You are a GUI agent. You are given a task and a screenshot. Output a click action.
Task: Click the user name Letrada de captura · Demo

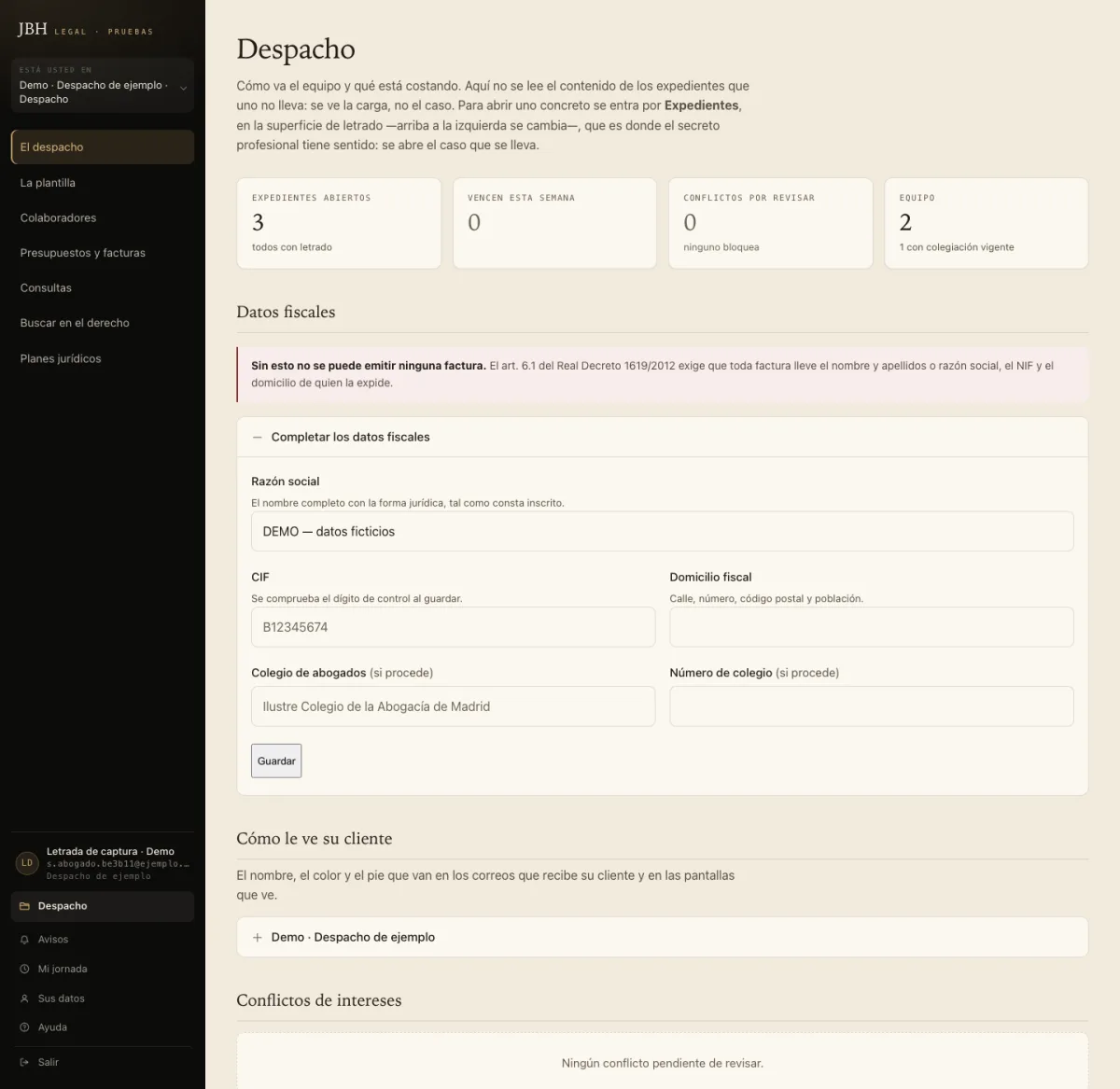point(110,851)
